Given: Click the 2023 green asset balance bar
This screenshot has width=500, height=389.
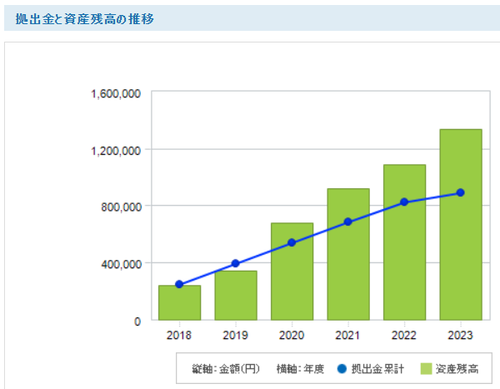Looking at the screenshot, I should click(x=461, y=225).
